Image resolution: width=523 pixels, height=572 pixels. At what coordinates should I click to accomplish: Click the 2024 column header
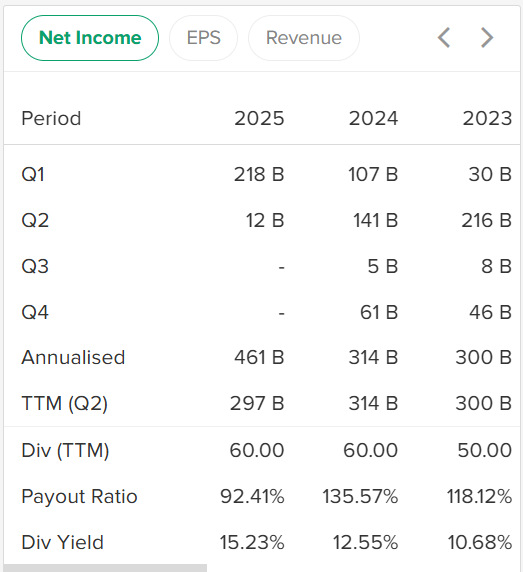click(373, 119)
